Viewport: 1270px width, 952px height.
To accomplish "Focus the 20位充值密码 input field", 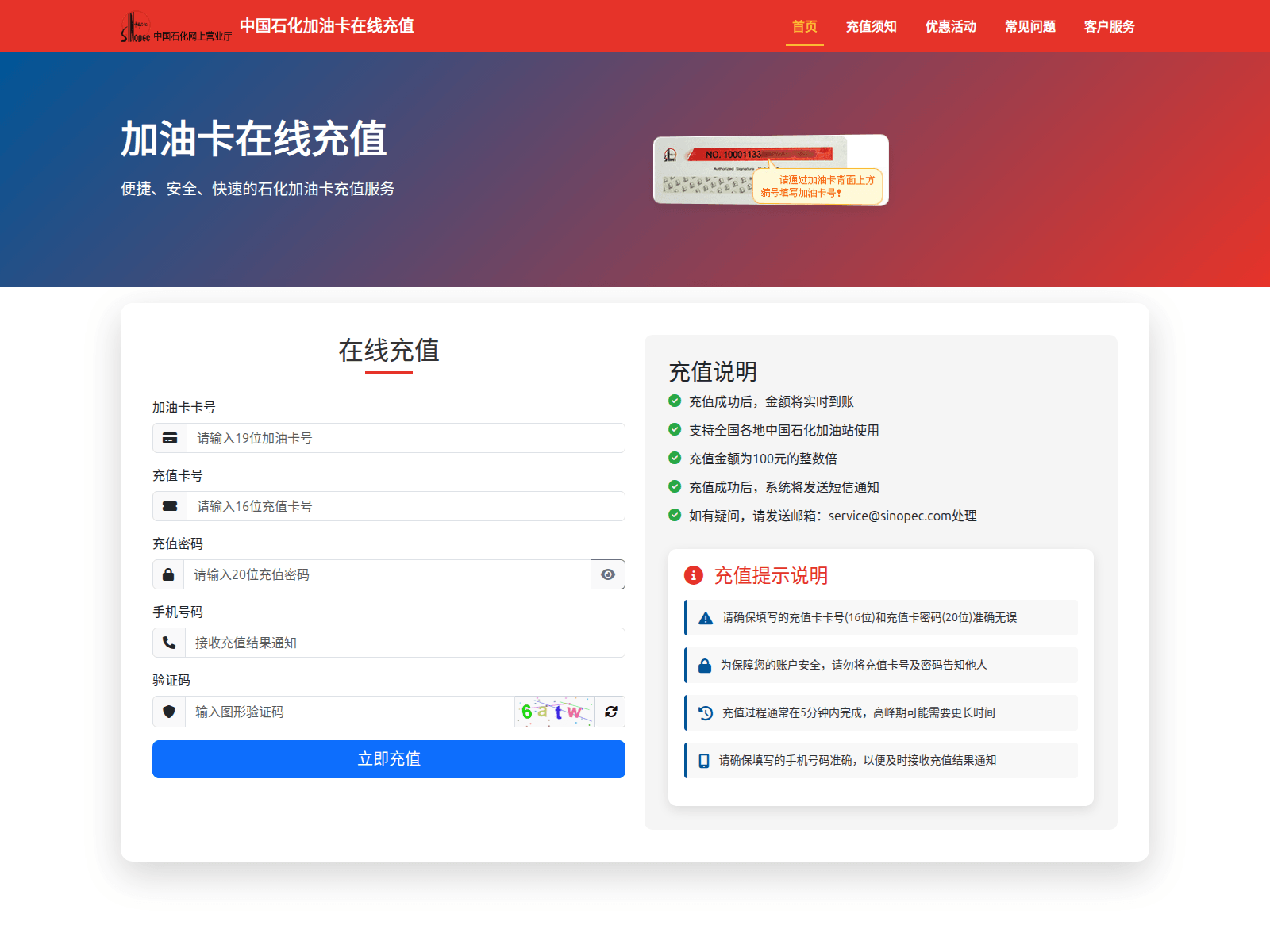I will click(x=387, y=574).
